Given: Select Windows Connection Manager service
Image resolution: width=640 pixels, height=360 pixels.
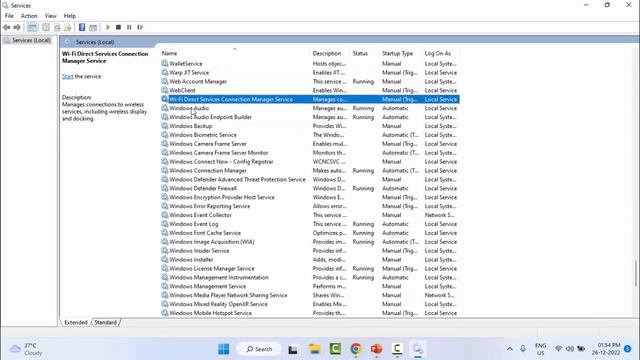Looking at the screenshot, I should point(310,171).
